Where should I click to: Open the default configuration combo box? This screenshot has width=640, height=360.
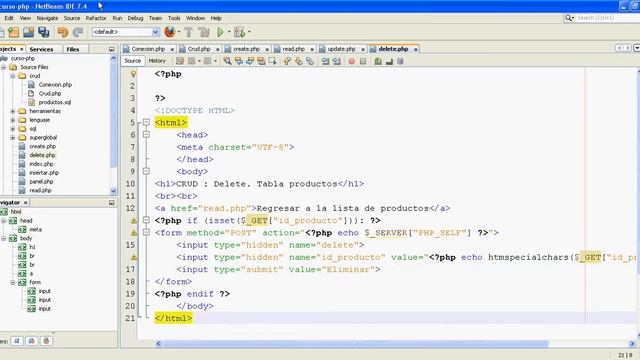(126, 32)
